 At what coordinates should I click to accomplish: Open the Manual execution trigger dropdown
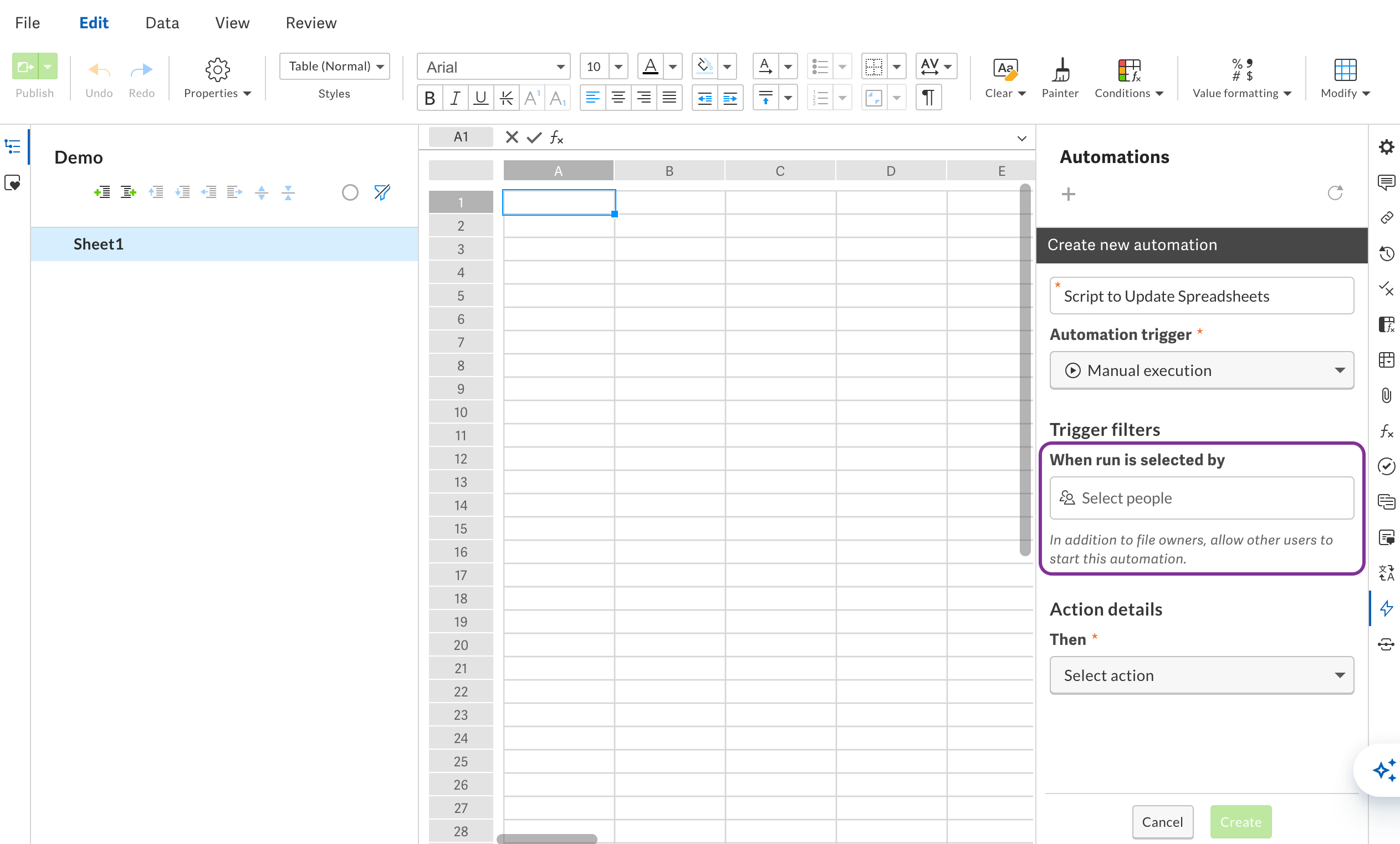pyautogui.click(x=1201, y=370)
